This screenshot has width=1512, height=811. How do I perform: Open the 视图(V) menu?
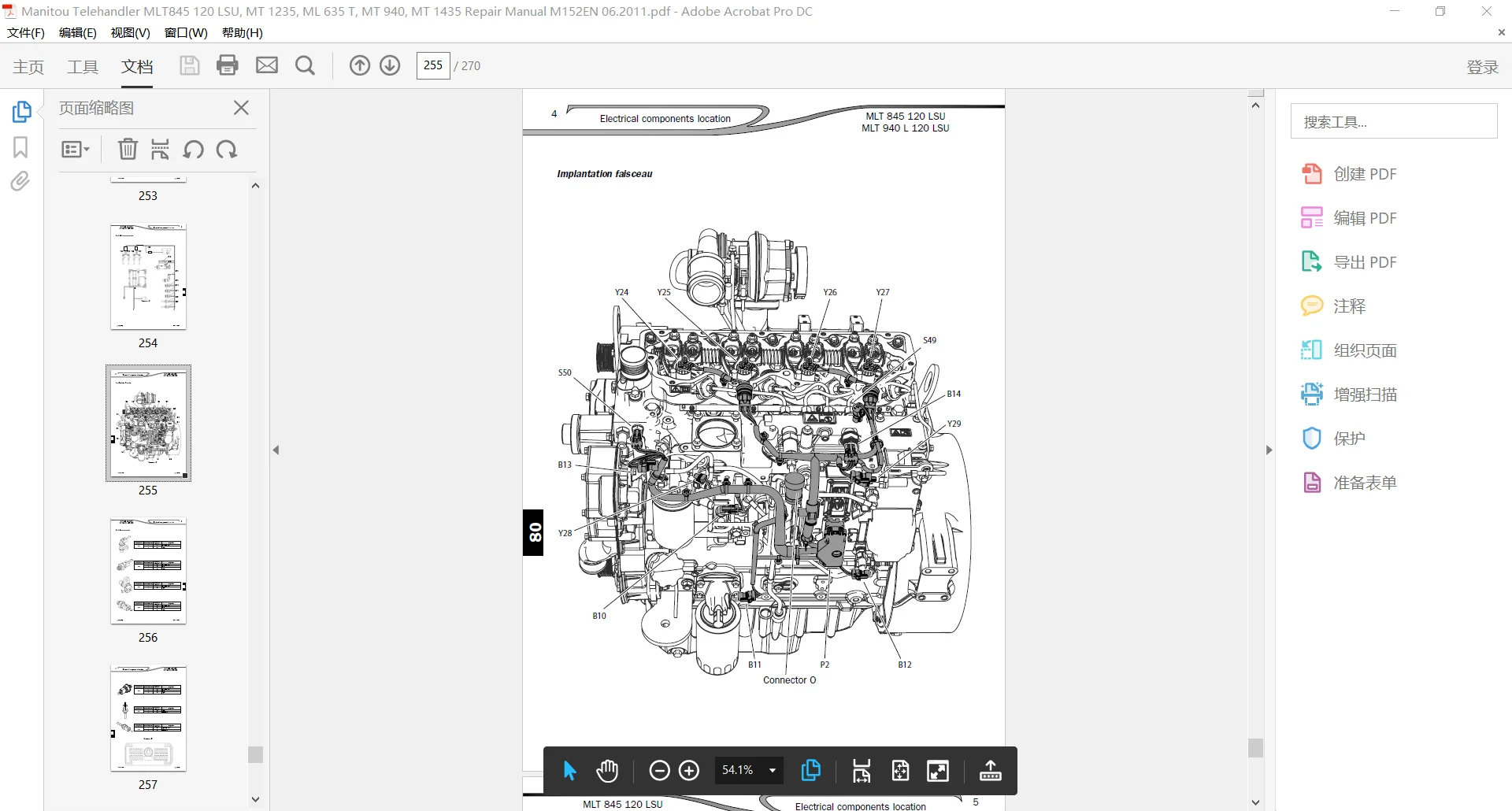[131, 32]
